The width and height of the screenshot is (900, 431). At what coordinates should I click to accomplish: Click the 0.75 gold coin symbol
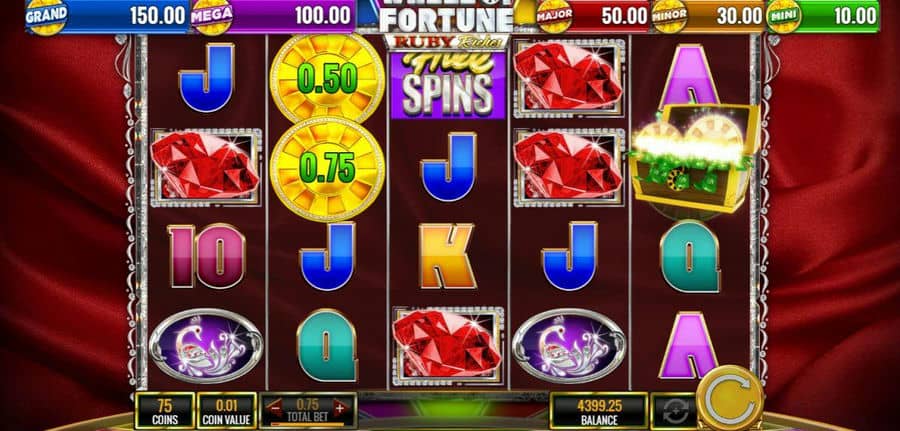pos(327,168)
